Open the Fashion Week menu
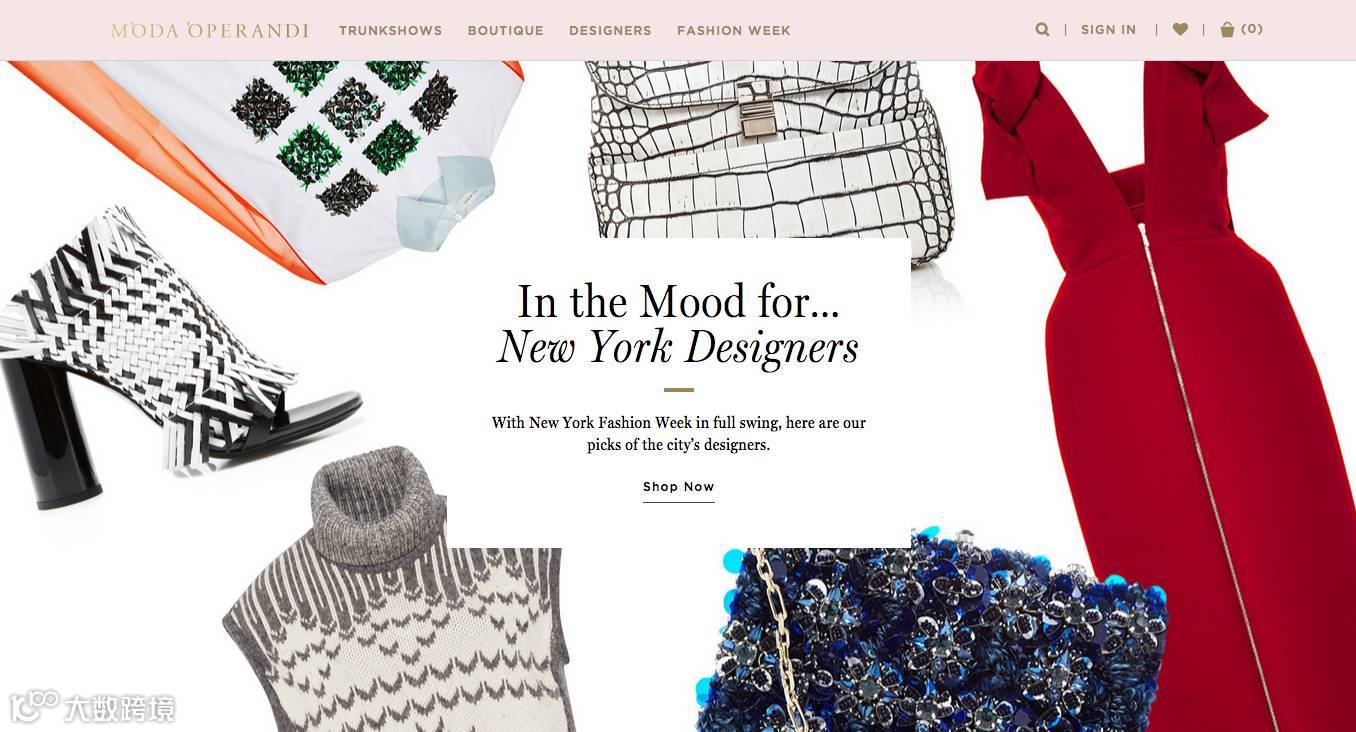This screenshot has width=1356, height=732. pos(734,31)
